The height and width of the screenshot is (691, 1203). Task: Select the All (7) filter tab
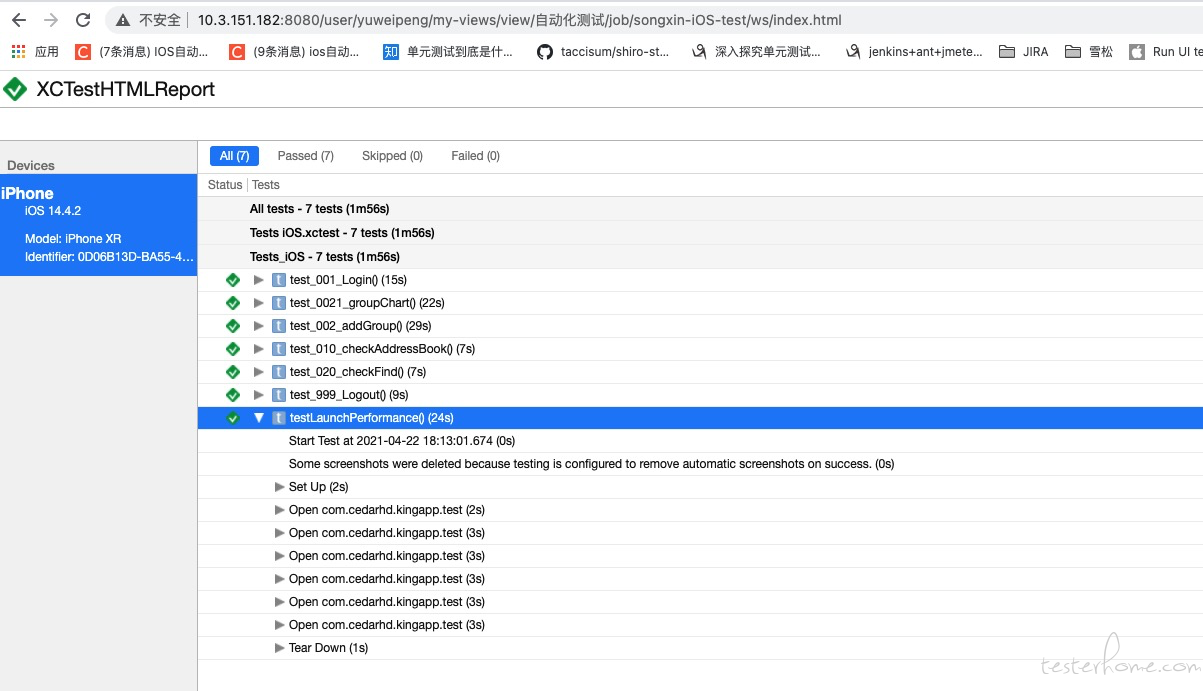pos(234,156)
